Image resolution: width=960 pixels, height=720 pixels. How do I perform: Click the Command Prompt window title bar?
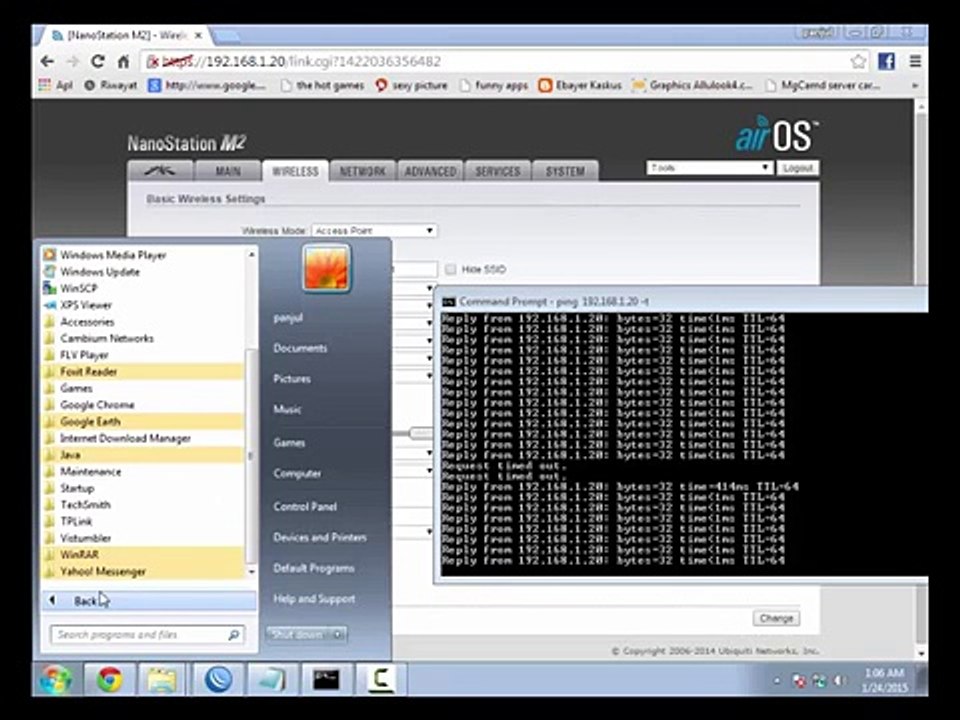[x=683, y=301]
